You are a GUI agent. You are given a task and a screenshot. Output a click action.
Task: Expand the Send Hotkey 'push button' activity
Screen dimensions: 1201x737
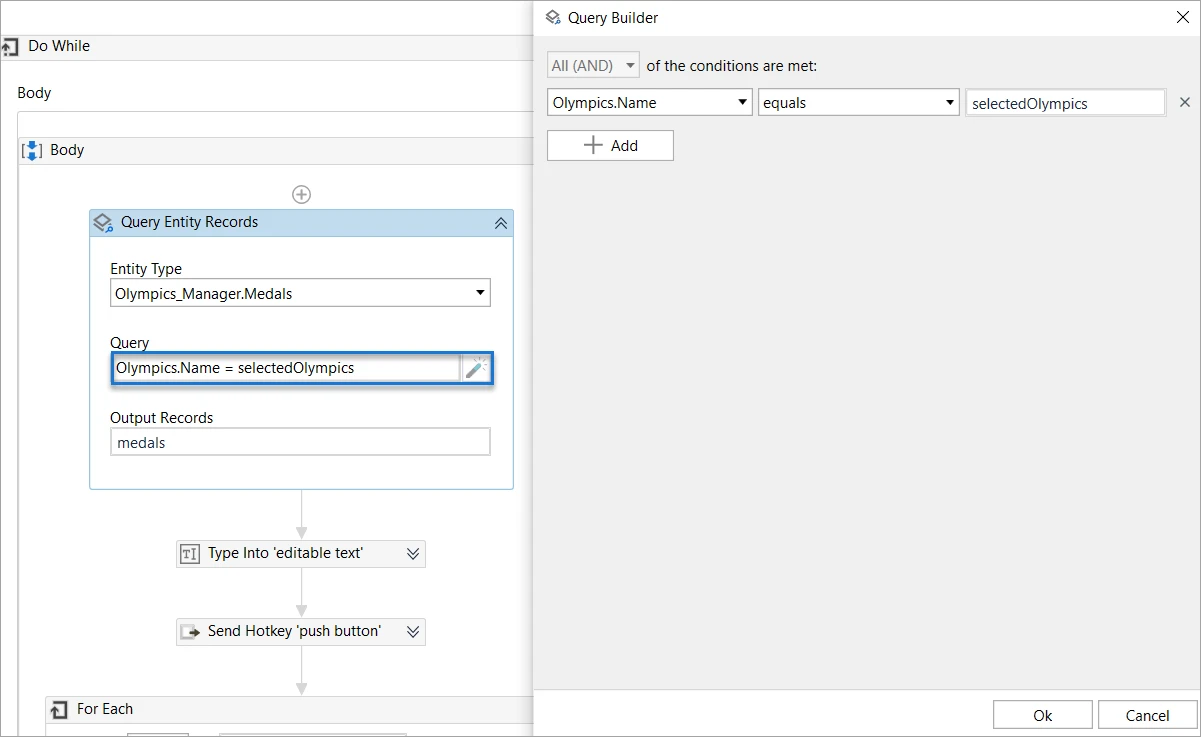pyautogui.click(x=414, y=631)
